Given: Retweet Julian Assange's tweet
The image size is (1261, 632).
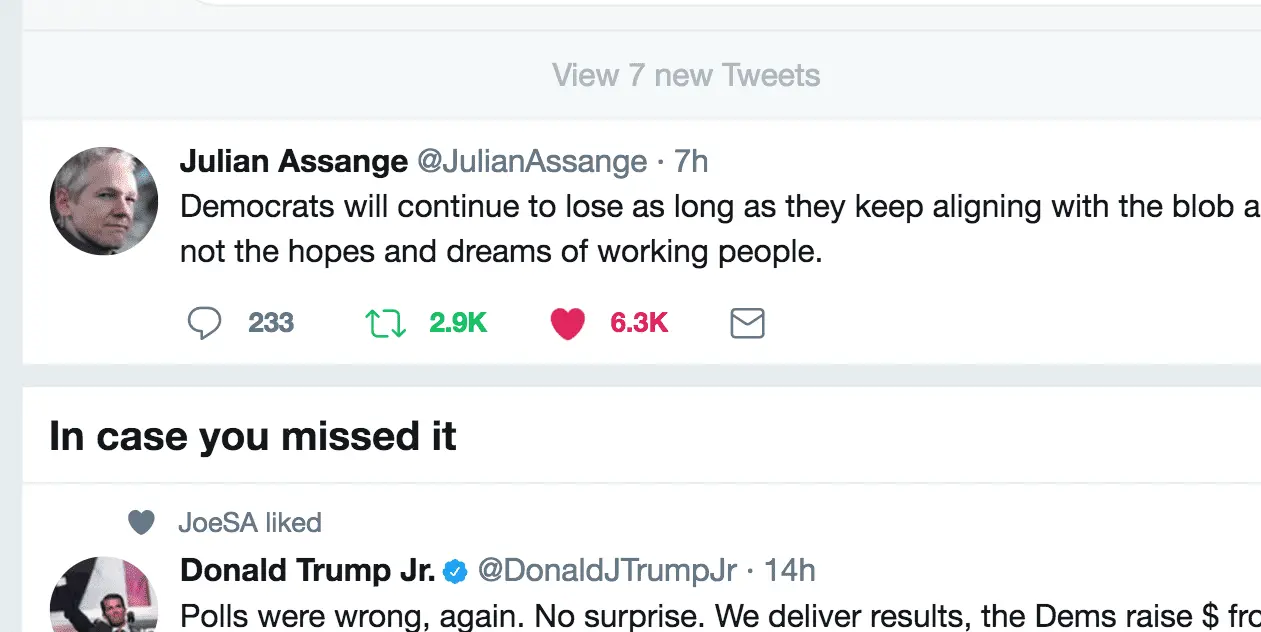Looking at the screenshot, I should 385,323.
